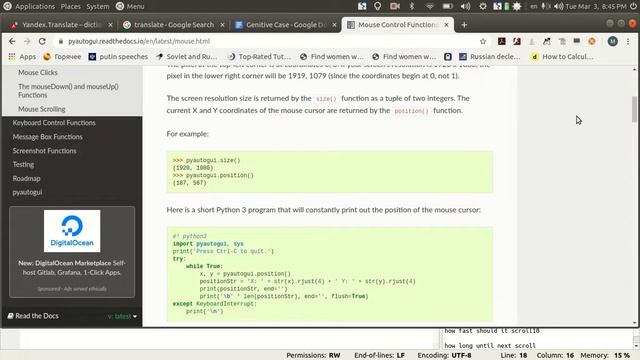Open the orange circular extension icon
Viewport: 640px width, 360px height.
tap(591, 41)
